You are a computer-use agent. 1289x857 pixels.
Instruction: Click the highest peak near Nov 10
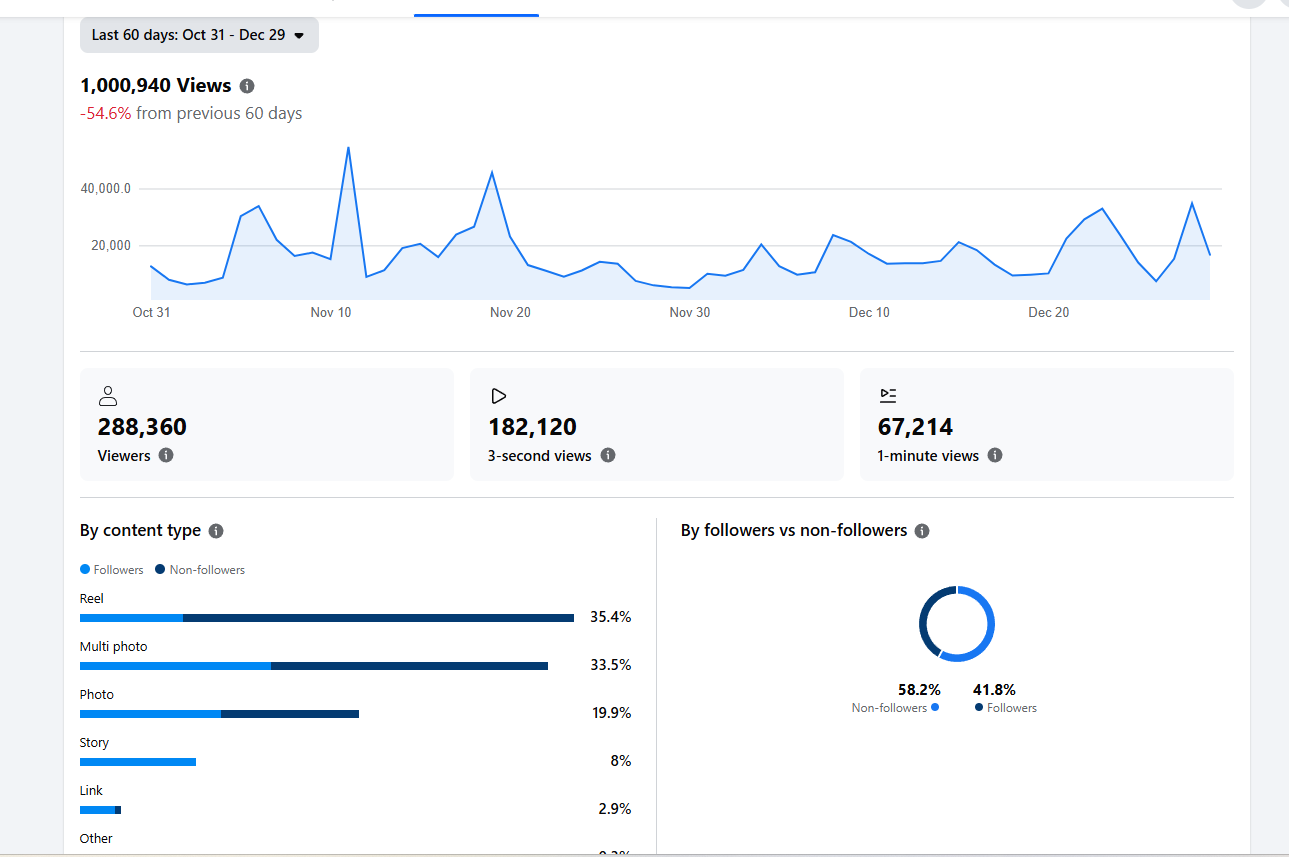348,148
